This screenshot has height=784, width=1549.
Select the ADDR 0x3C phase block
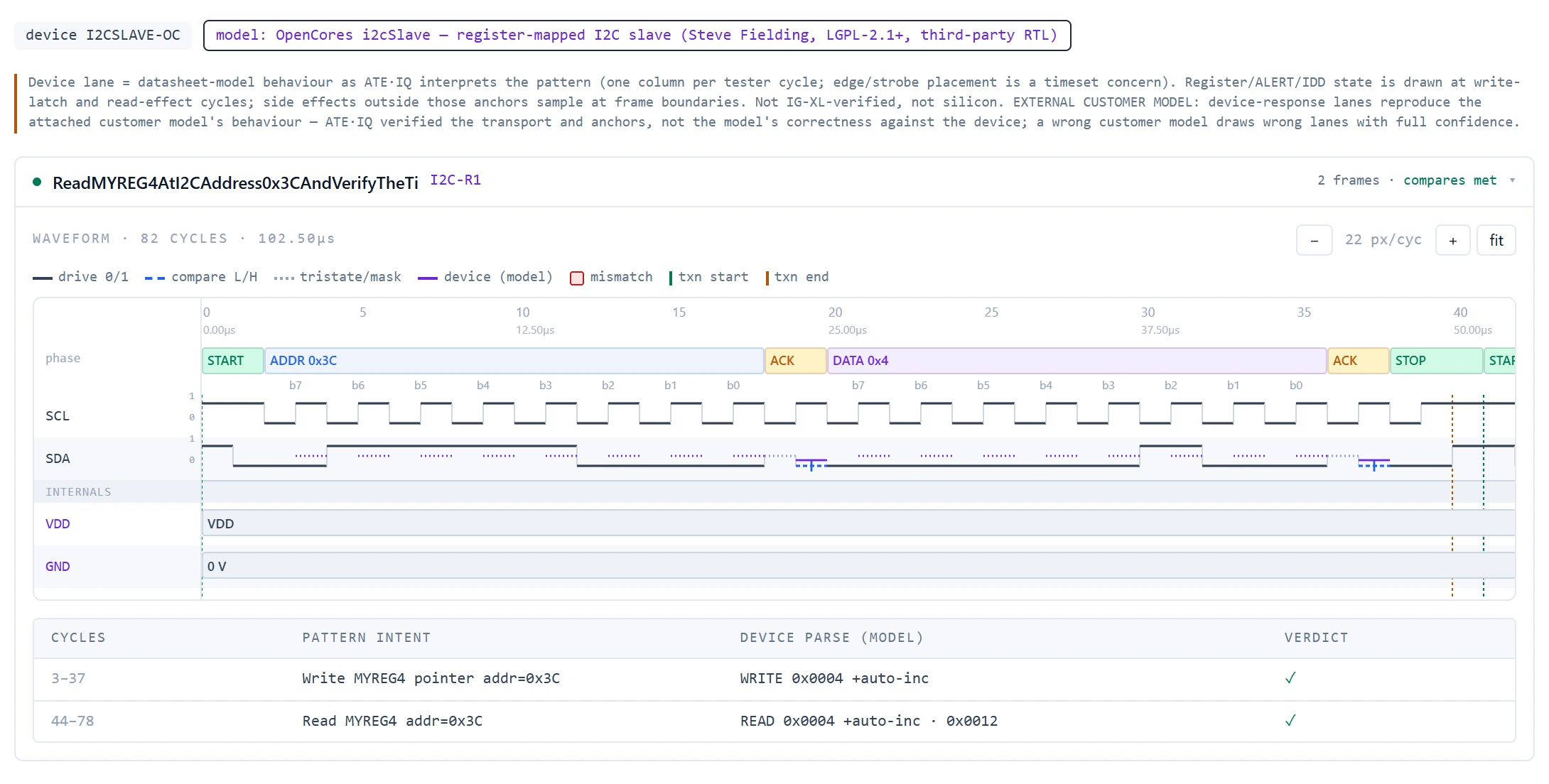(x=514, y=360)
